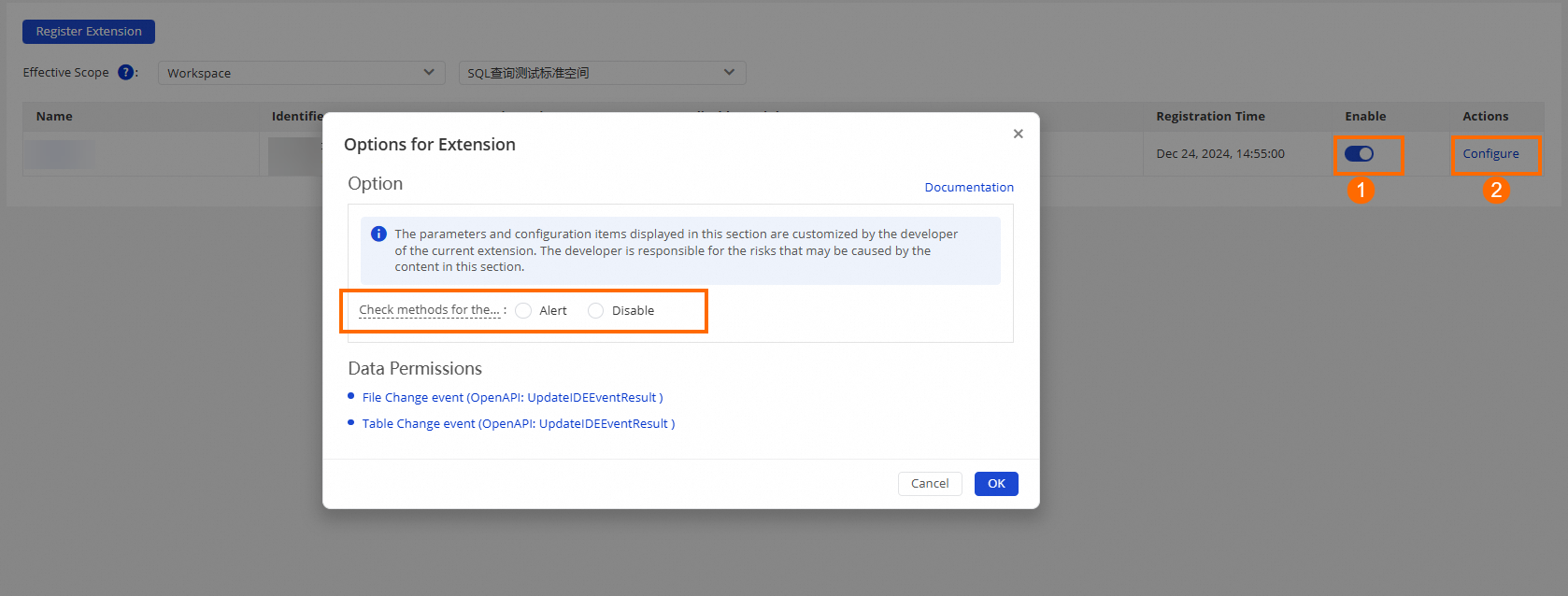The height and width of the screenshot is (596, 1568).
Task: Select the Disable radio button
Action: (595, 311)
